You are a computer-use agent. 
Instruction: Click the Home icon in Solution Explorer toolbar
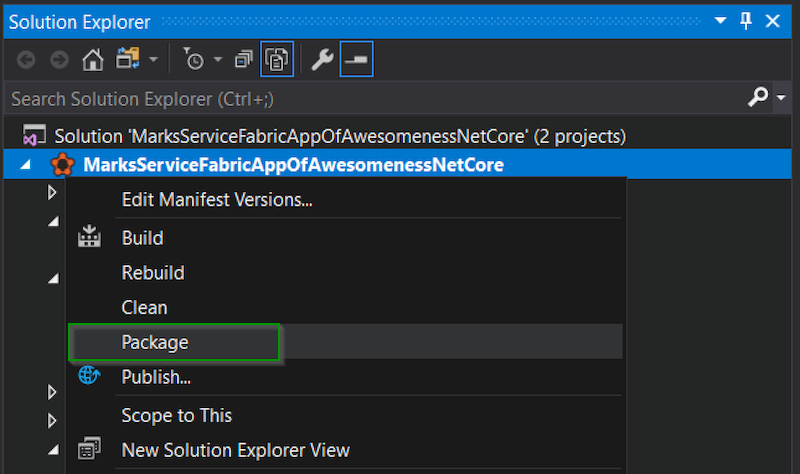pos(93,61)
